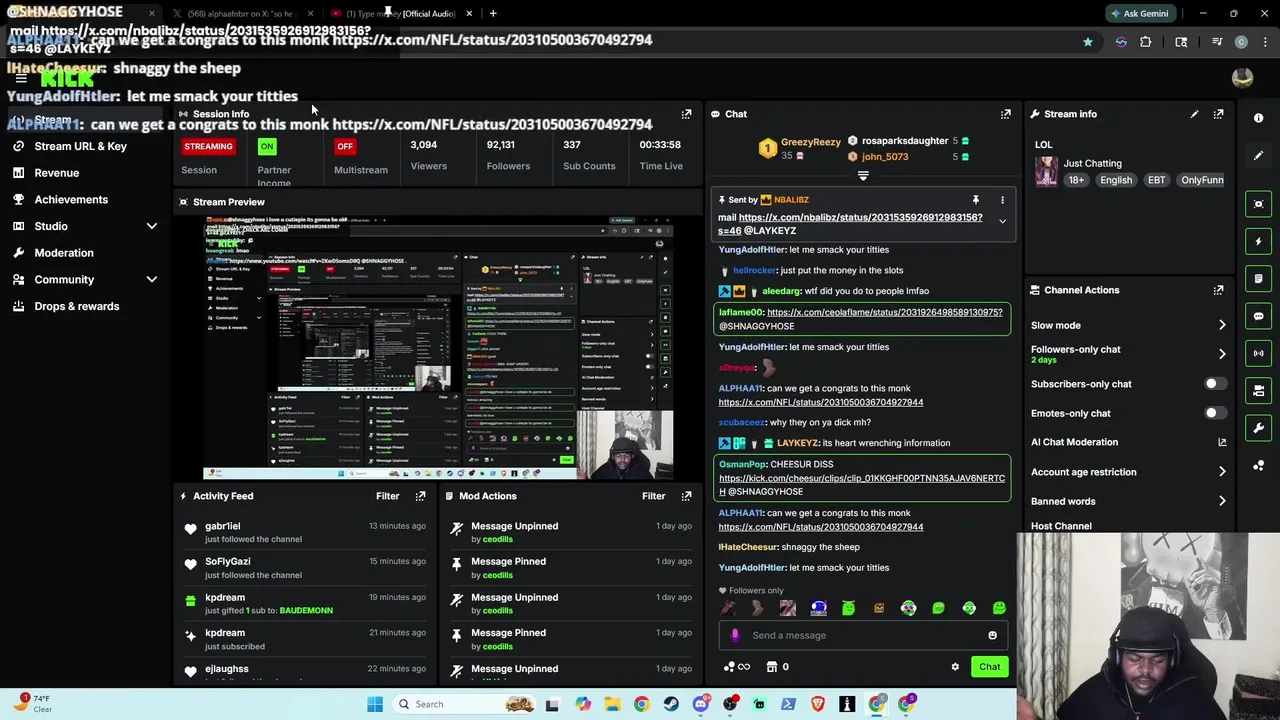Click the stream preview frame icon in sidebar

click(x=1259, y=204)
